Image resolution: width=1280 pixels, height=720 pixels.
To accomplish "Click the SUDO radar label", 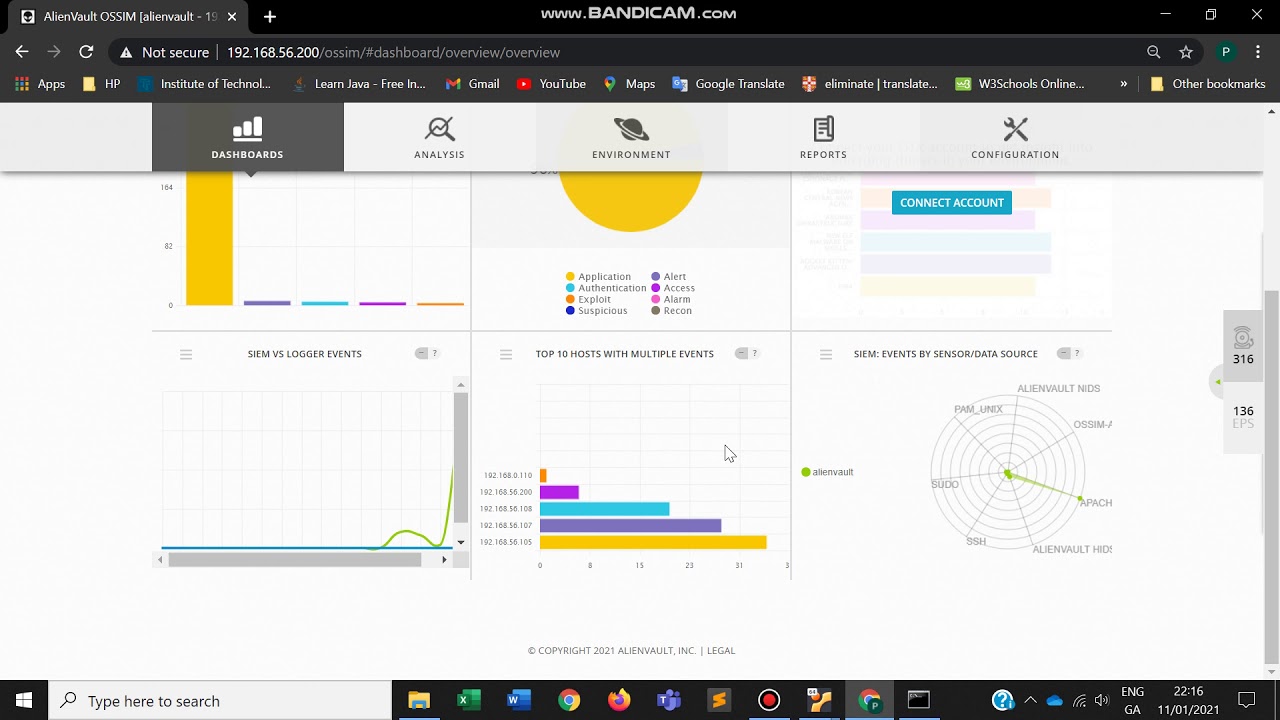I will [x=945, y=484].
